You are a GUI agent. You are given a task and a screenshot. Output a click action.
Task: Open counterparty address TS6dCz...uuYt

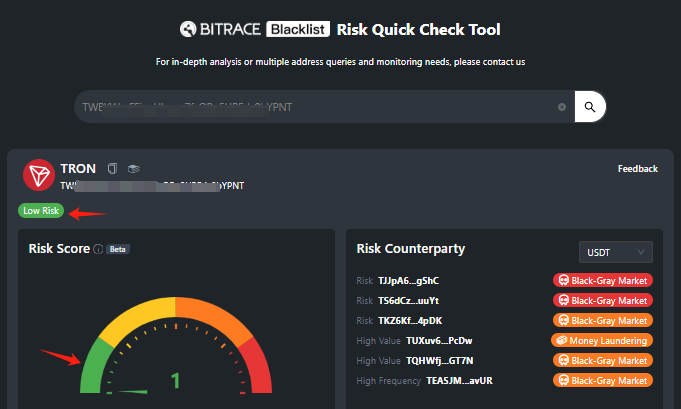tap(408, 300)
